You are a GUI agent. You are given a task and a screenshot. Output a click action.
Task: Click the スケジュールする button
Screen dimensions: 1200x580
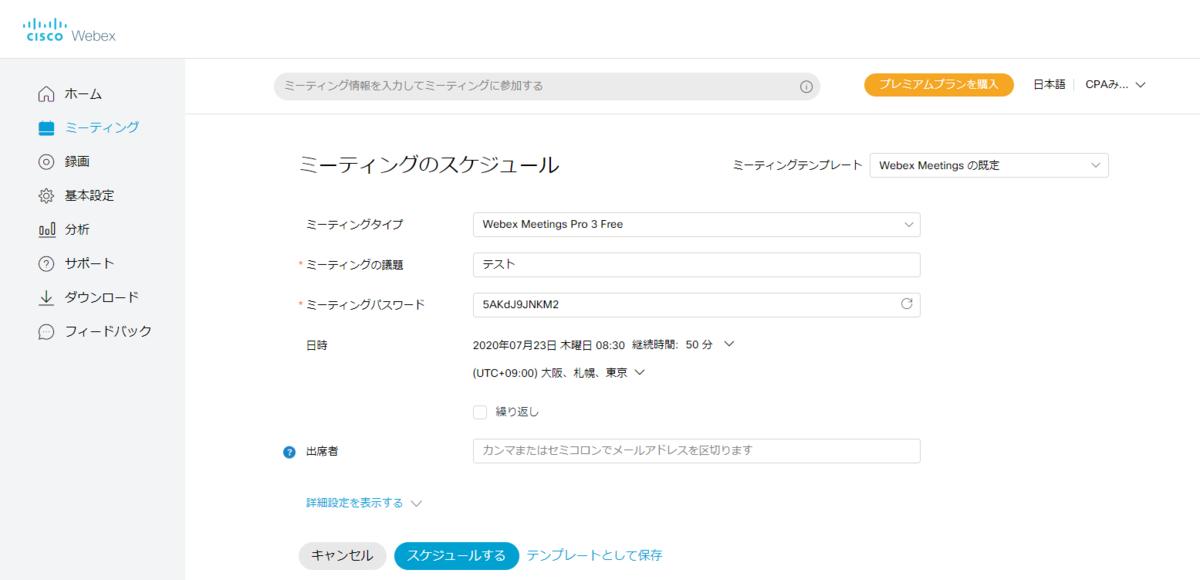pyautogui.click(x=457, y=556)
